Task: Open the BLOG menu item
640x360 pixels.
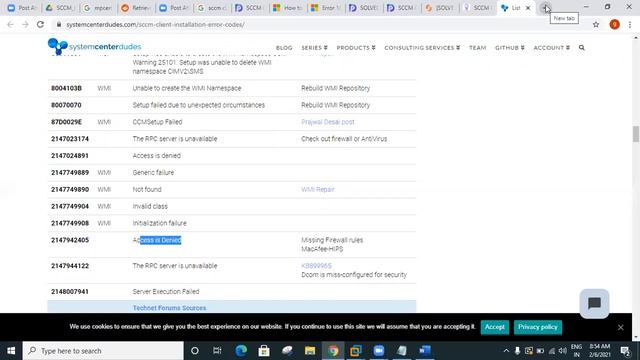Action: pyautogui.click(x=284, y=48)
